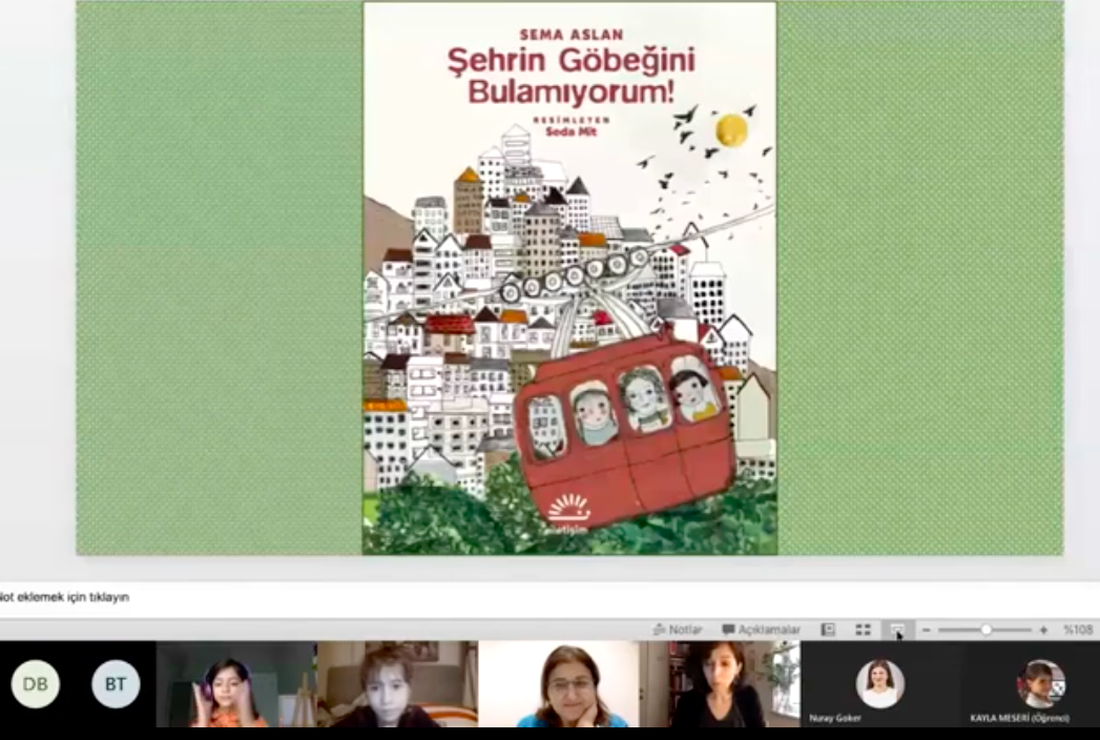Screen dimensions: 1100x740
Task: Click the 'Şehrin Göbeğini Bulamıyorum!' title text
Action: (x=571, y=75)
